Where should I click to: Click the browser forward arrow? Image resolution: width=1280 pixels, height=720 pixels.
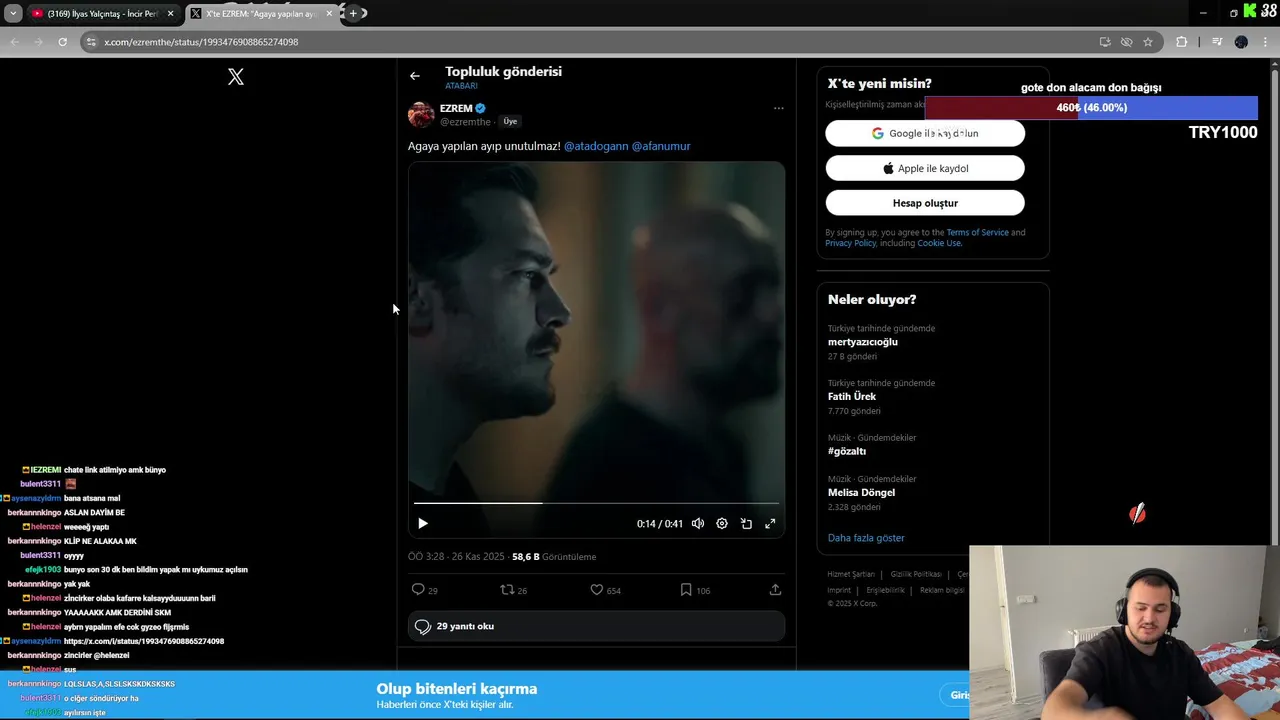pyautogui.click(x=38, y=42)
